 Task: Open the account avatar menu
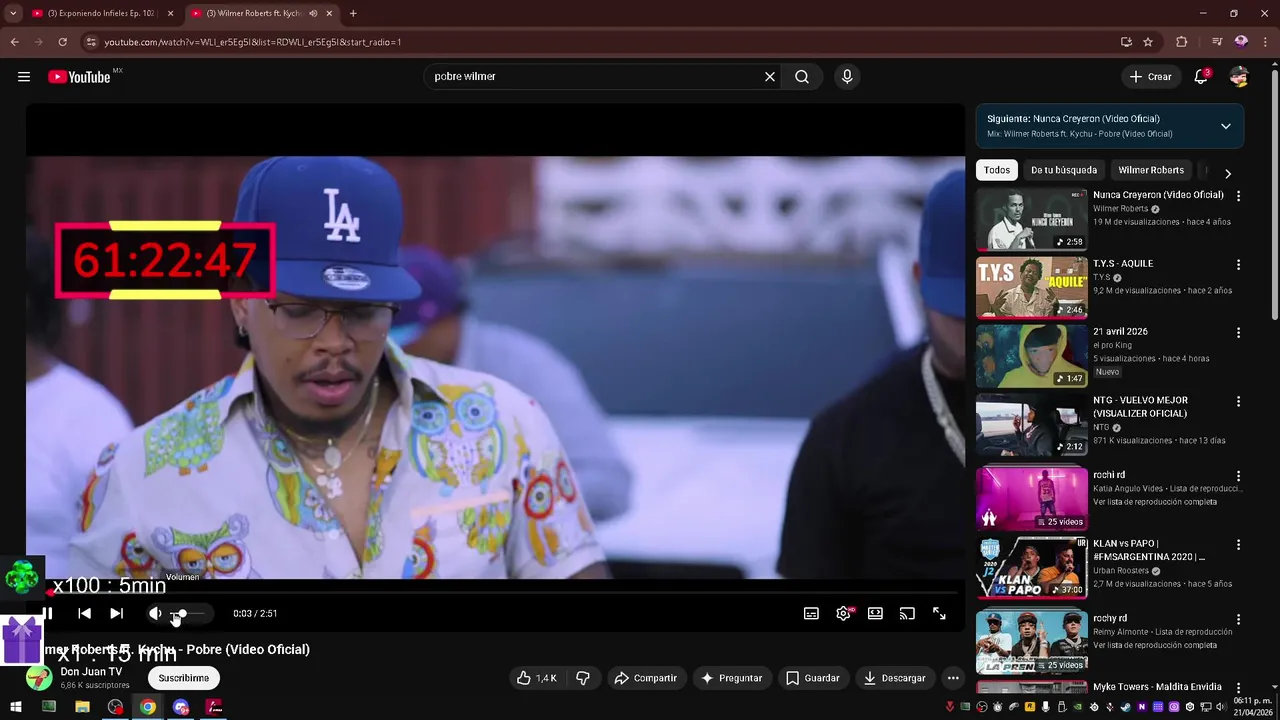(1239, 77)
